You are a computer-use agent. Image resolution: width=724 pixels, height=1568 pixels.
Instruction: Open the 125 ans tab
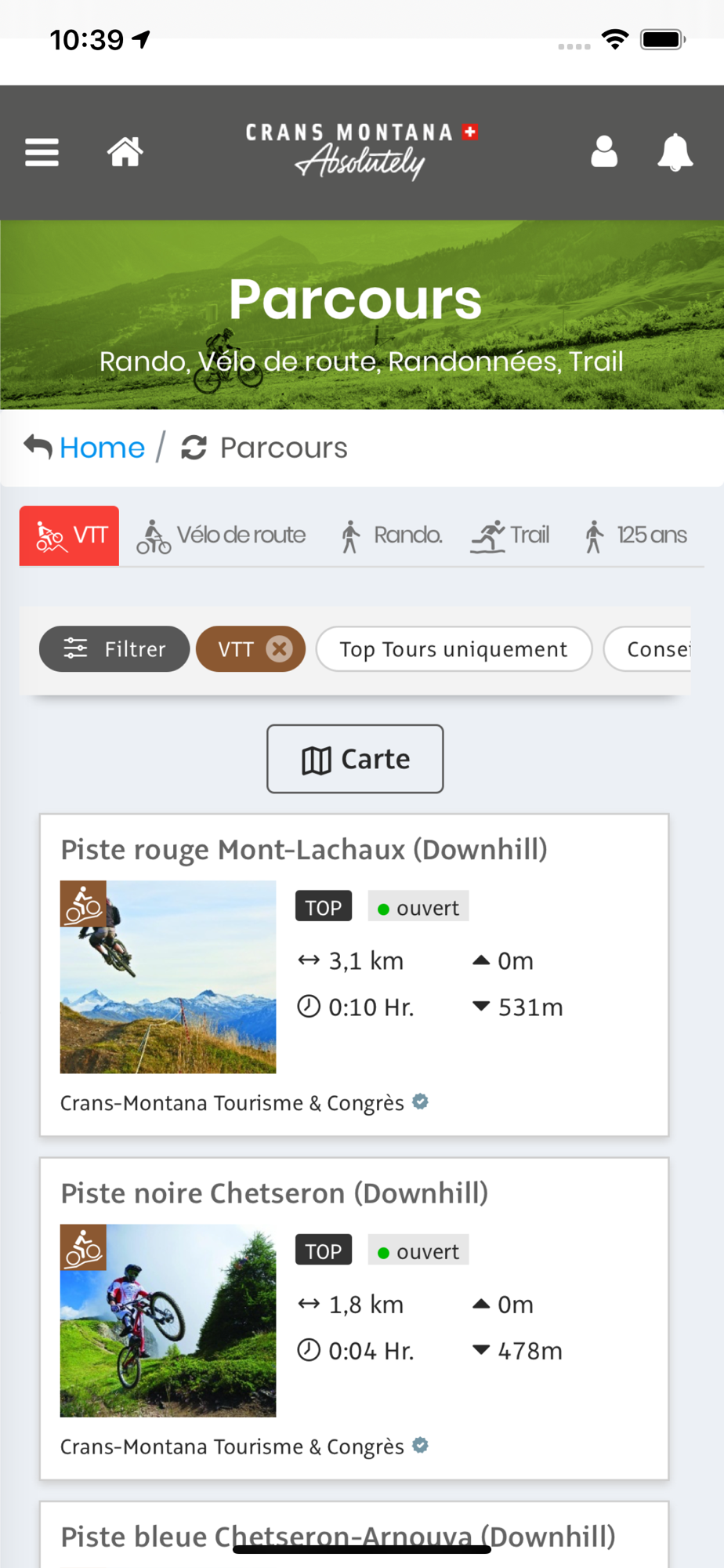[x=636, y=535]
